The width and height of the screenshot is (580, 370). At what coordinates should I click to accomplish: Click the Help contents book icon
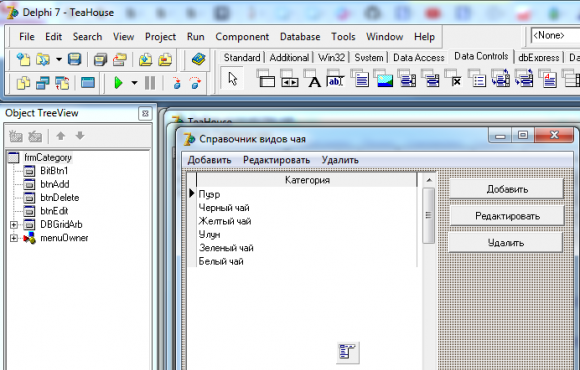pos(199,59)
